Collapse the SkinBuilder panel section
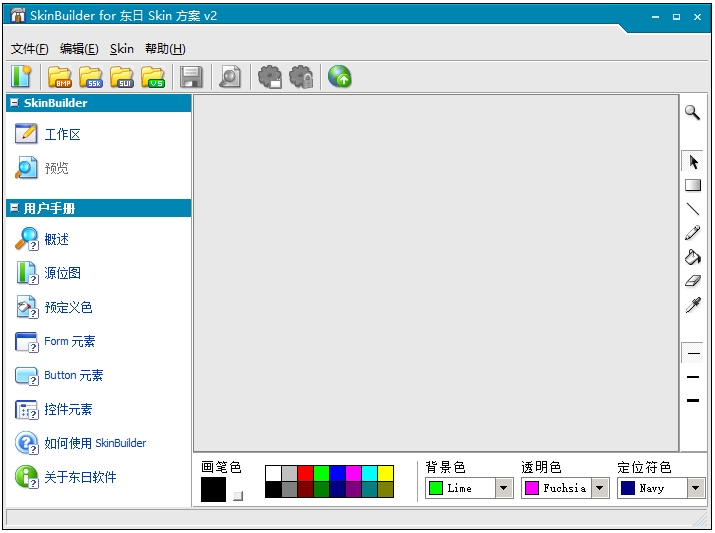 (14, 103)
